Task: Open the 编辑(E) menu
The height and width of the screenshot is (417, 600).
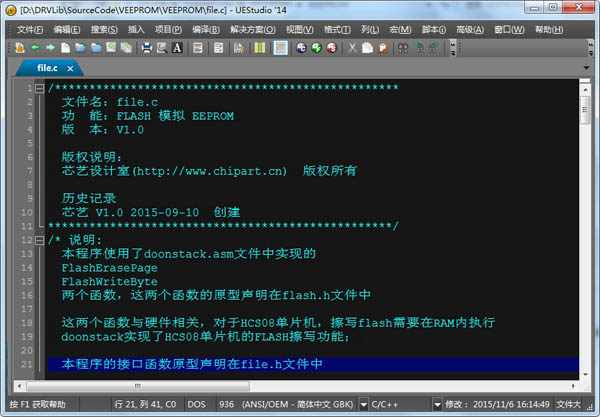Action: 67,29
